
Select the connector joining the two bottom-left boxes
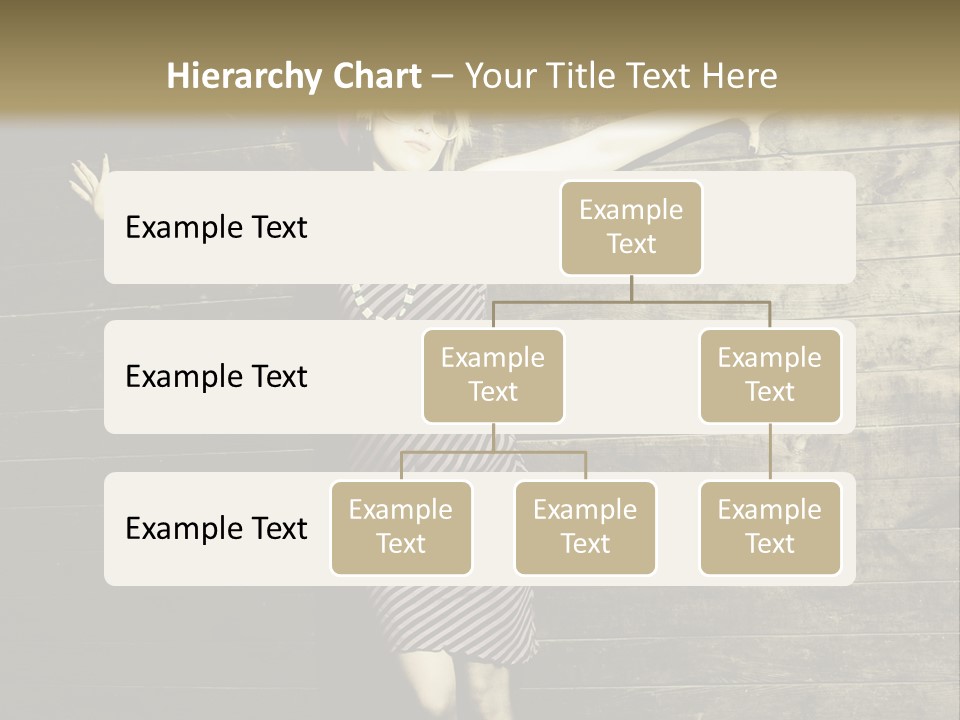click(x=493, y=452)
